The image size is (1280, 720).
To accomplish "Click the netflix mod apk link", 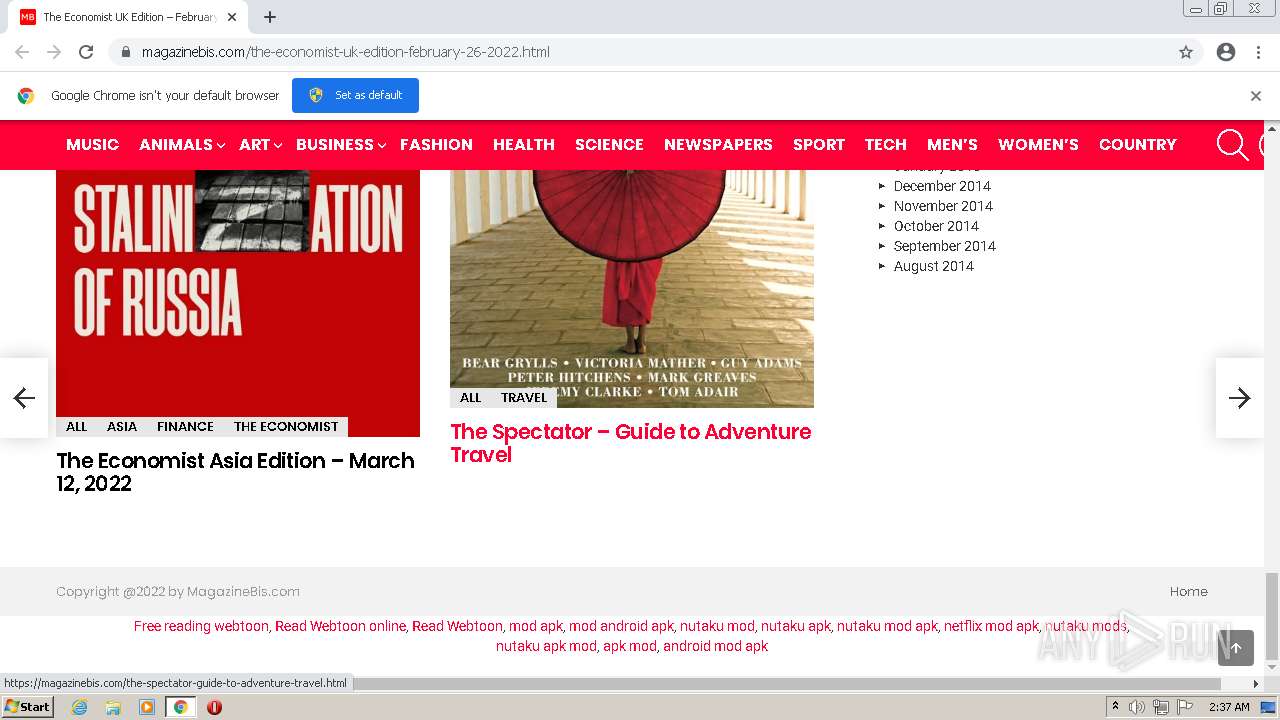I will pyautogui.click(x=991, y=627).
